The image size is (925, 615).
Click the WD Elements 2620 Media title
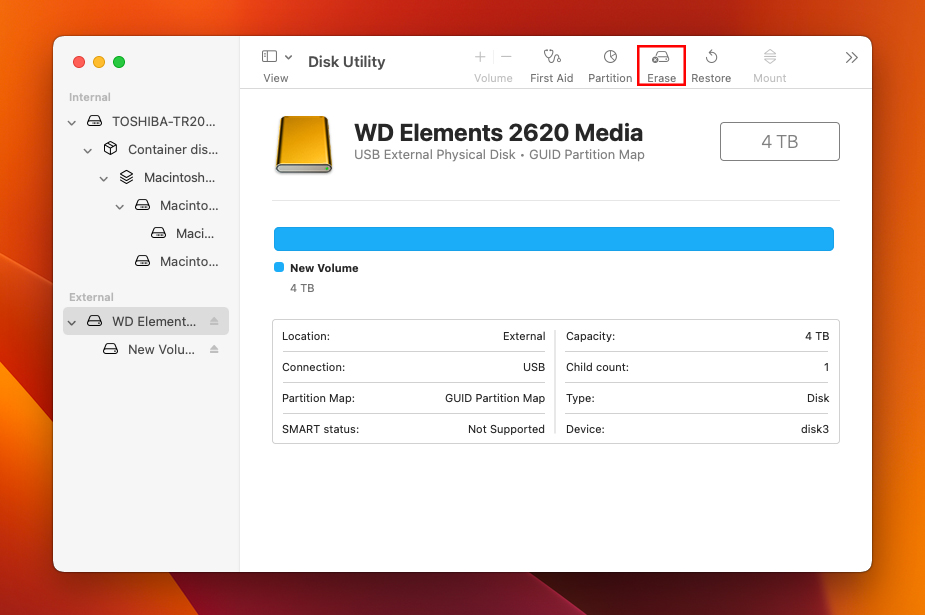click(498, 133)
